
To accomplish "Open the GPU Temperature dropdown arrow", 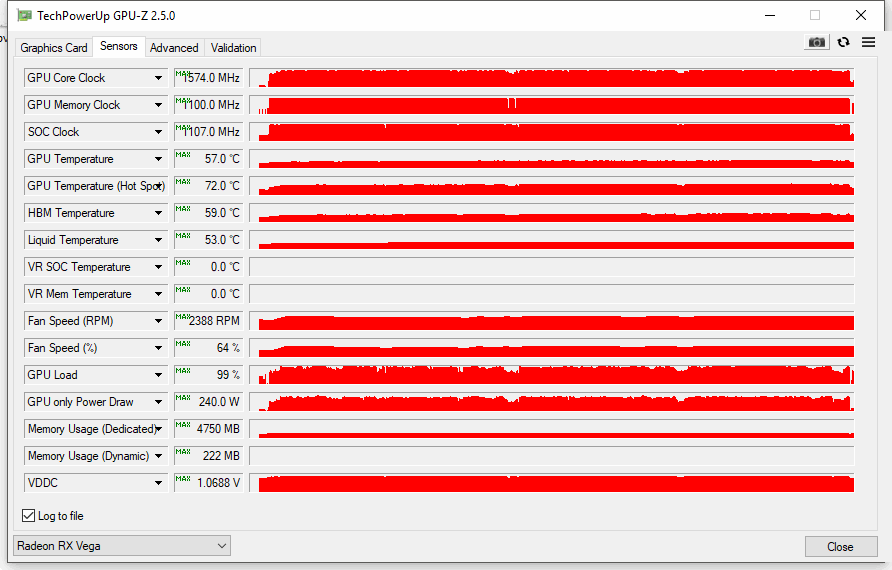I will pos(158,159).
